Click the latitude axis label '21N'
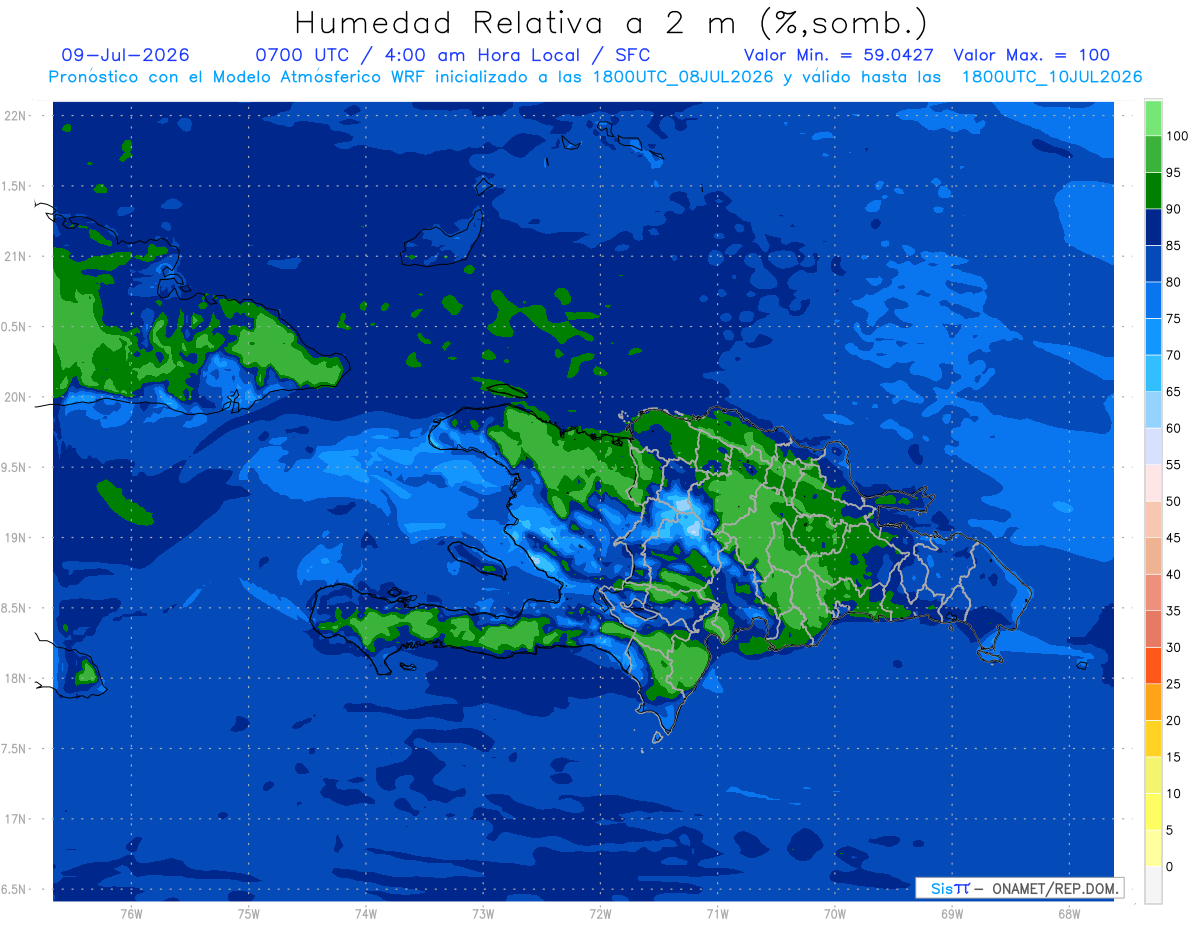1200x927 pixels. point(16,256)
